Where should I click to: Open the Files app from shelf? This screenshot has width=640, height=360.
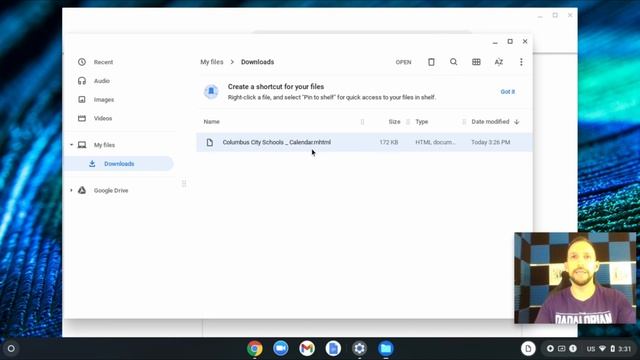pyautogui.click(x=385, y=349)
